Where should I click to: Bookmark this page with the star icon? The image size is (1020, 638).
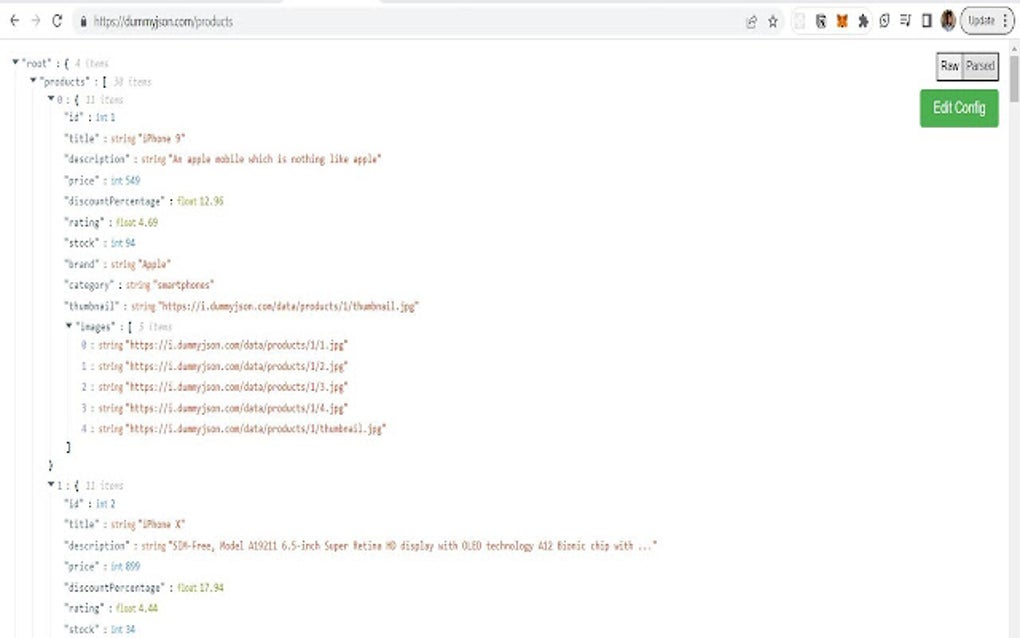tap(773, 21)
